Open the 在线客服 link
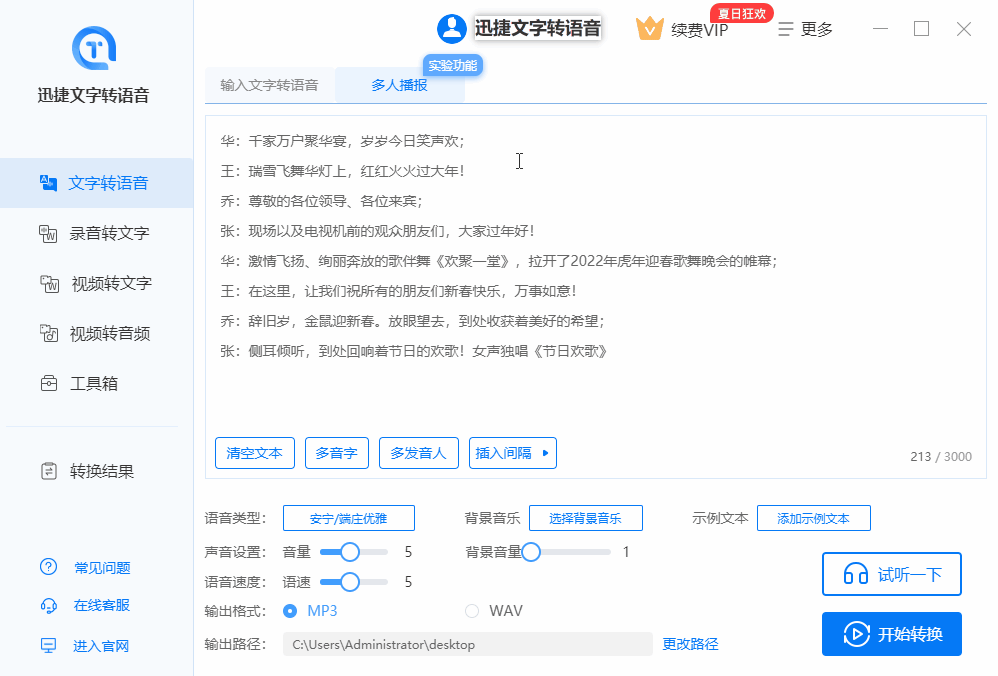The width and height of the screenshot is (998, 676). click(102, 605)
